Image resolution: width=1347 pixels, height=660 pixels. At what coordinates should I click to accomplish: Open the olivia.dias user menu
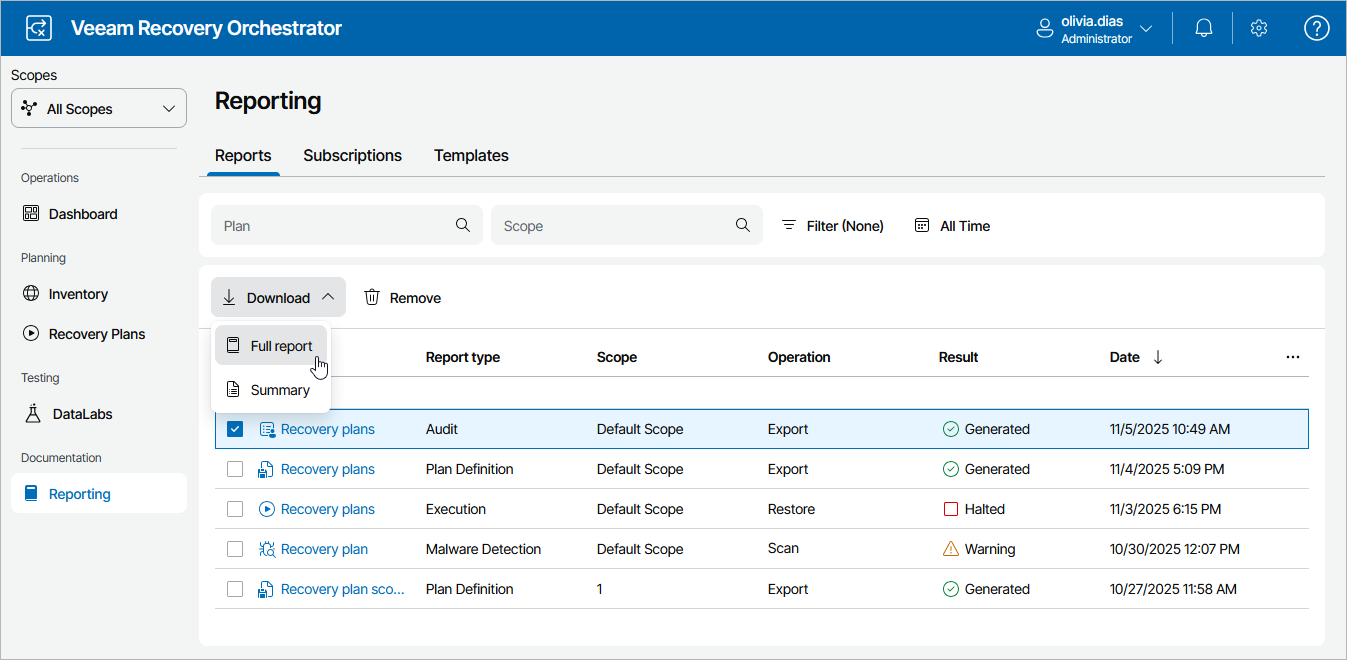pos(1095,29)
